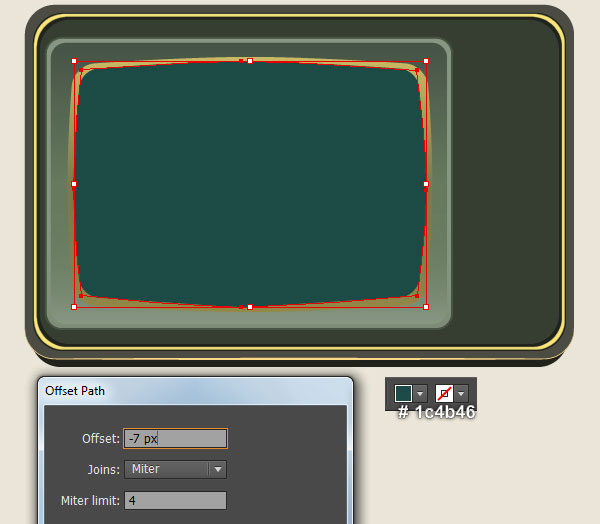Click the Offset Path dialog title

click(75, 391)
